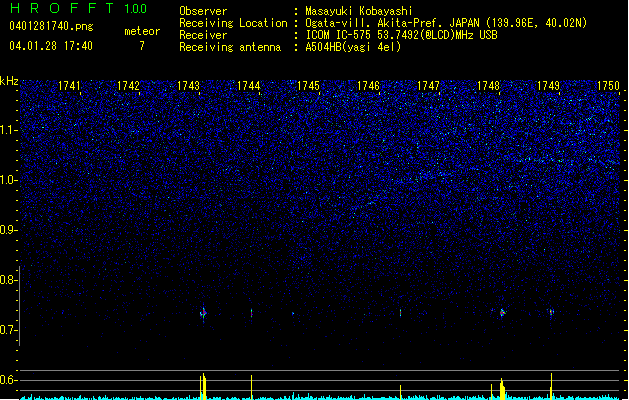Click the meteor count value 7

pyautogui.click(x=142, y=46)
